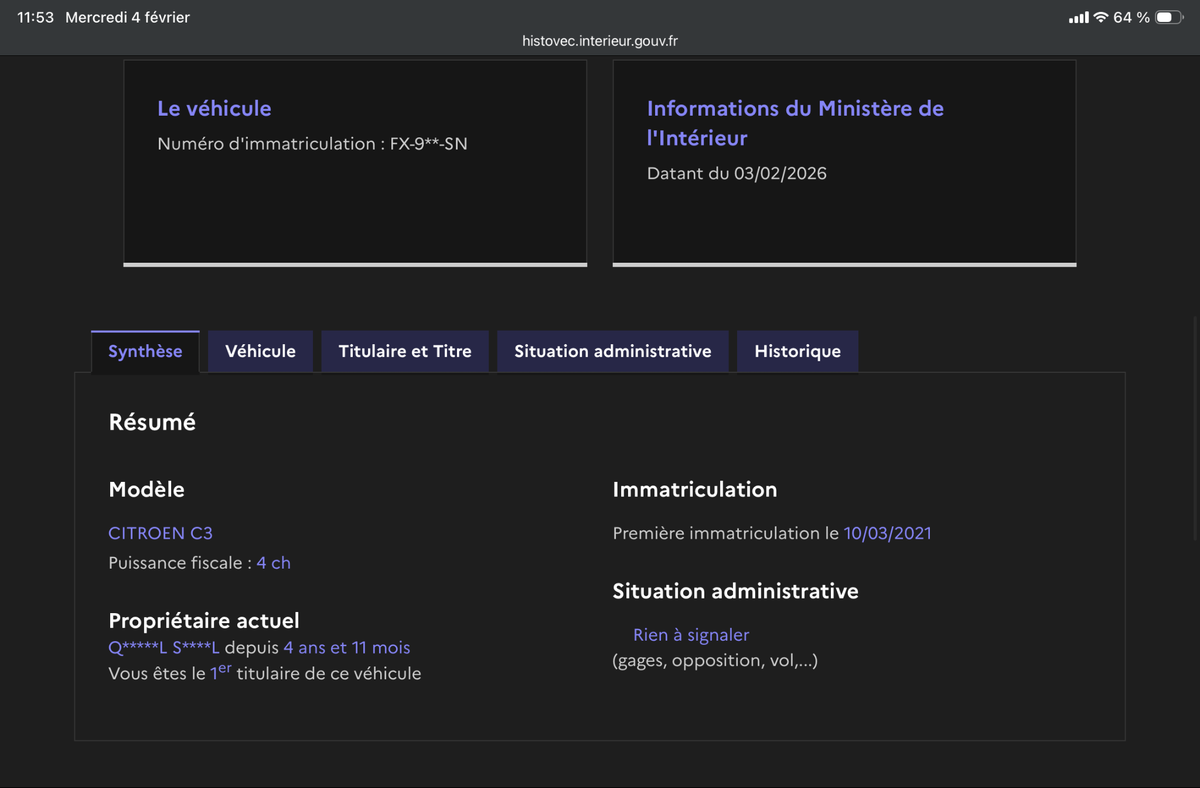
Task: Tap the cellular signal bars icon
Action: pos(1079,16)
